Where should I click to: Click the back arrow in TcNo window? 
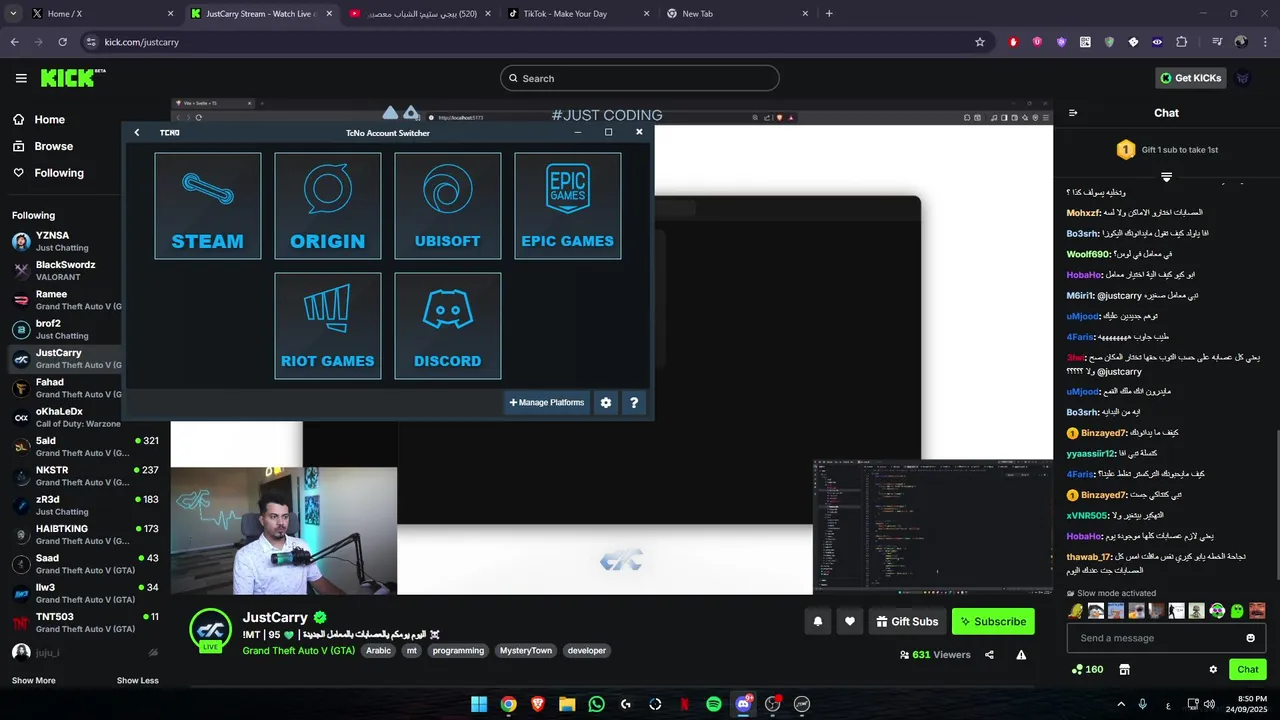(137, 132)
